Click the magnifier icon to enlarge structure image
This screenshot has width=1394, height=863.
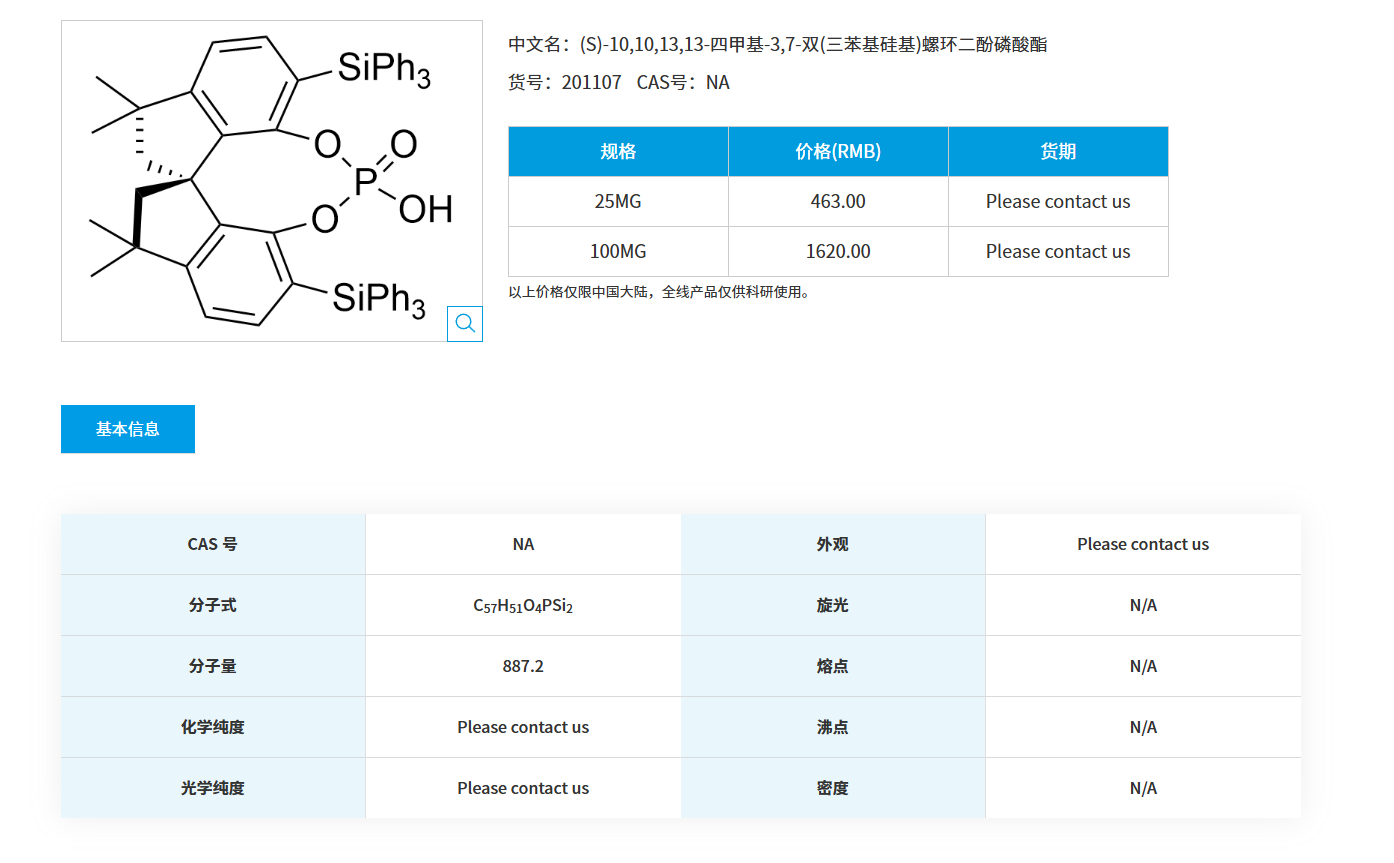coord(464,323)
